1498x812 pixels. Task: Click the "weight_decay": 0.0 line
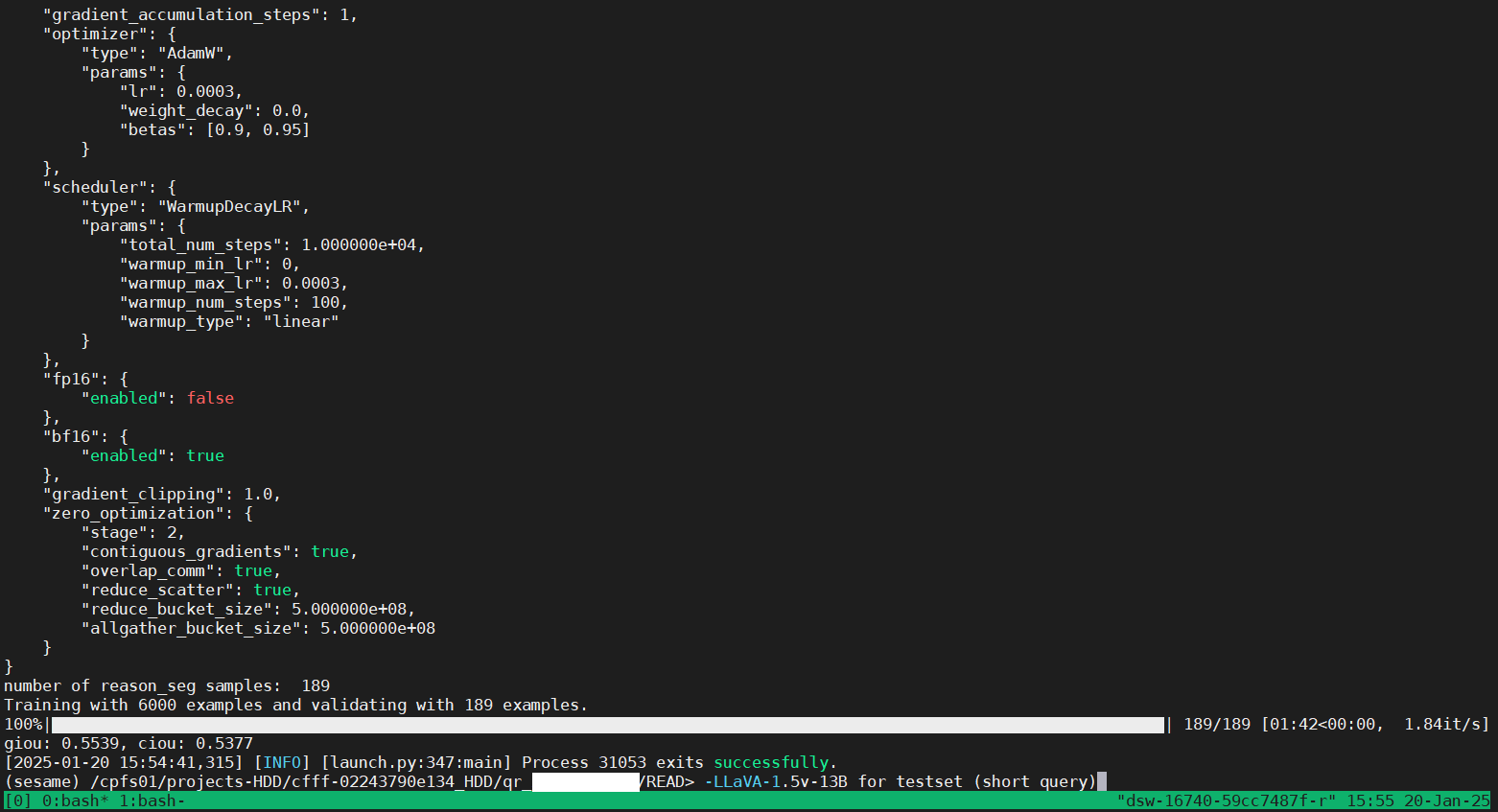pos(215,110)
